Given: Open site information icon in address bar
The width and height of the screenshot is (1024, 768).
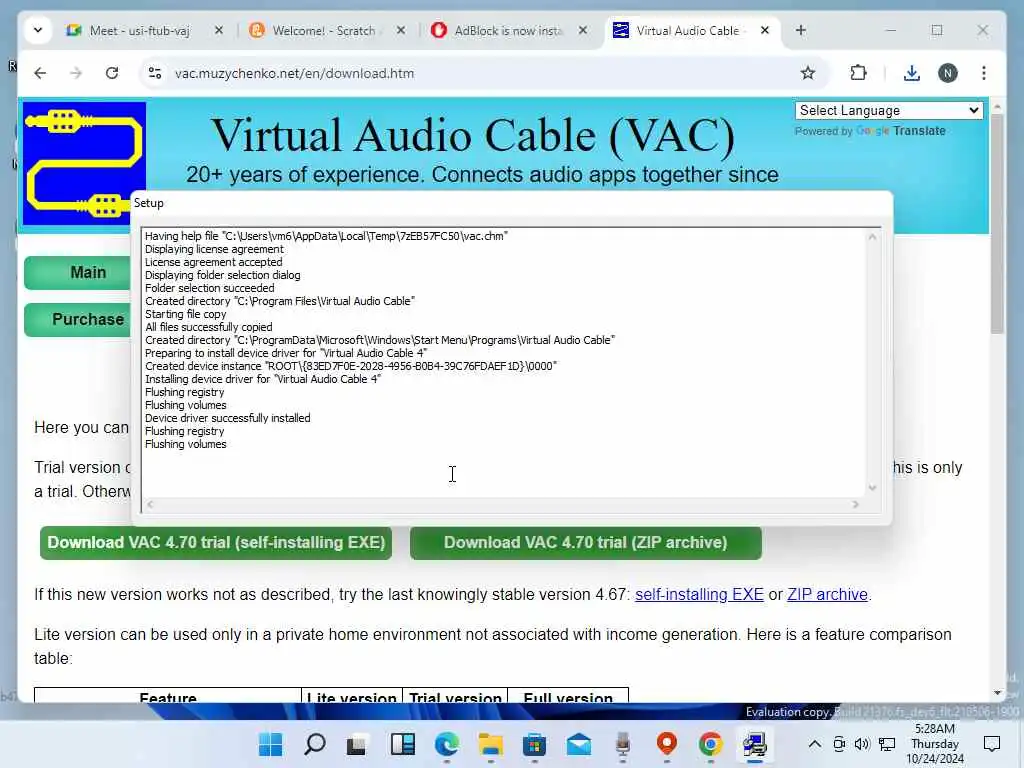Looking at the screenshot, I should pyautogui.click(x=155, y=73).
